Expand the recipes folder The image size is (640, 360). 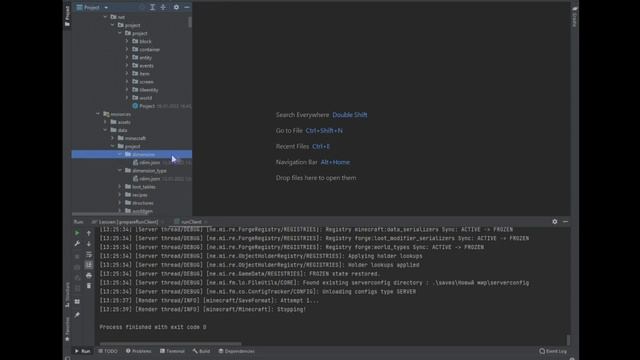click(x=120, y=195)
